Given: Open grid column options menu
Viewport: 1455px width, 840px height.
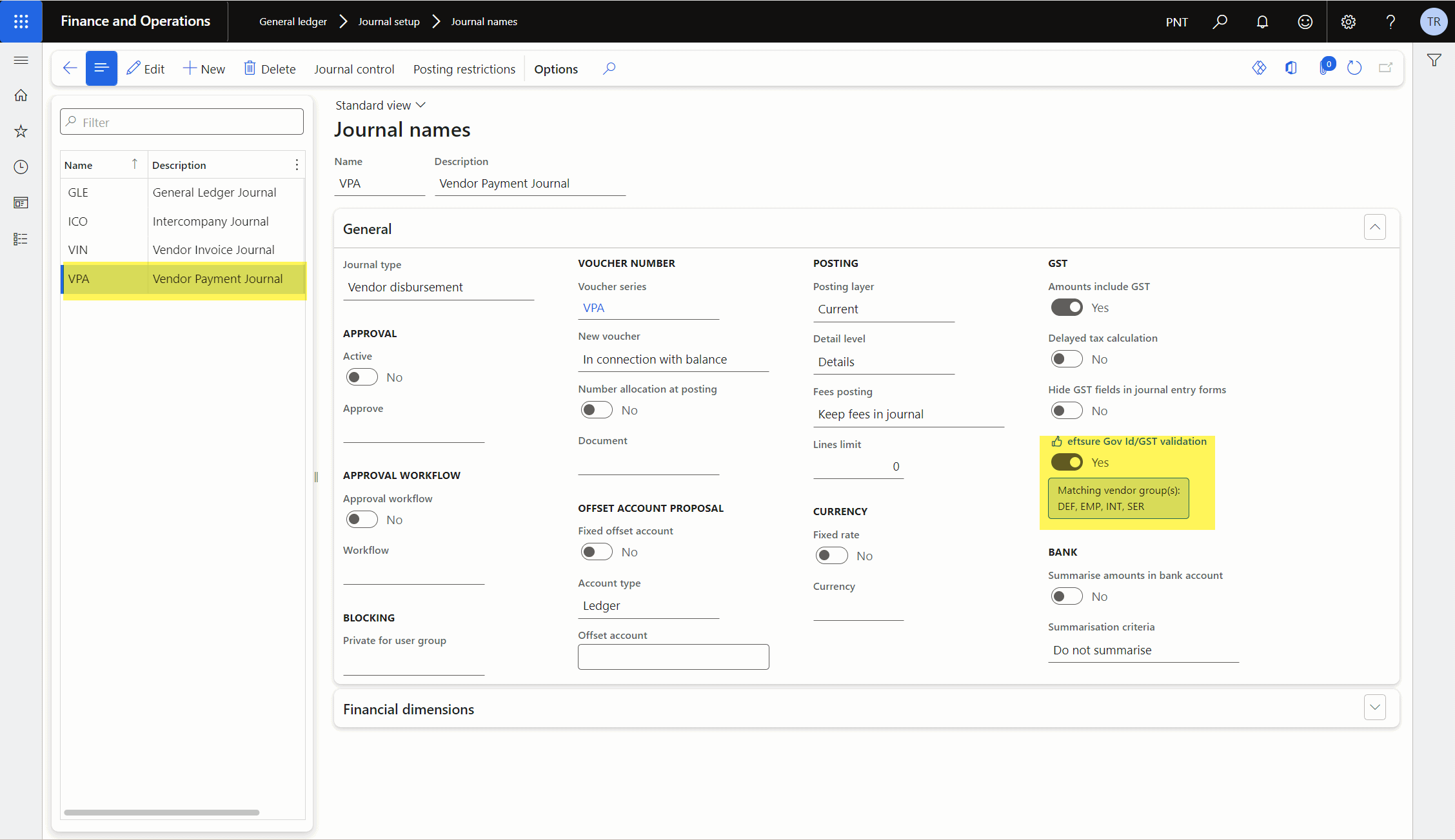Looking at the screenshot, I should (x=297, y=165).
